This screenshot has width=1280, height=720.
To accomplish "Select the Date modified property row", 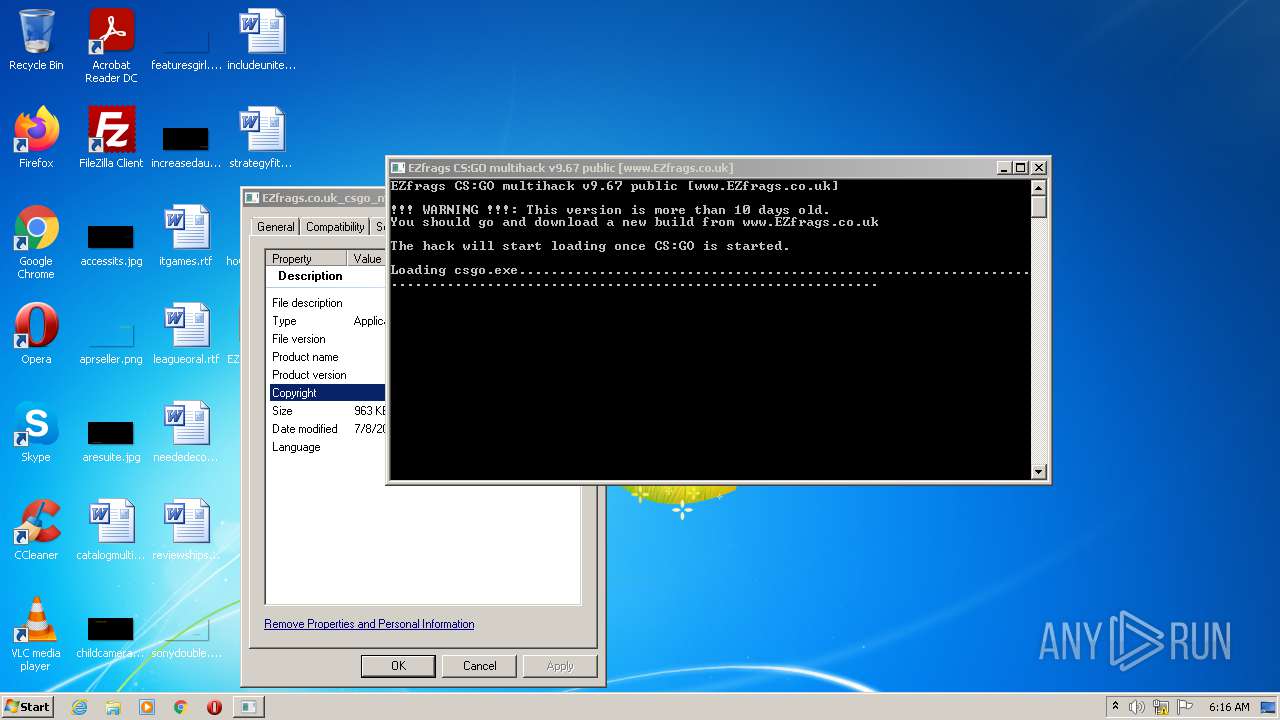I will tap(327, 429).
